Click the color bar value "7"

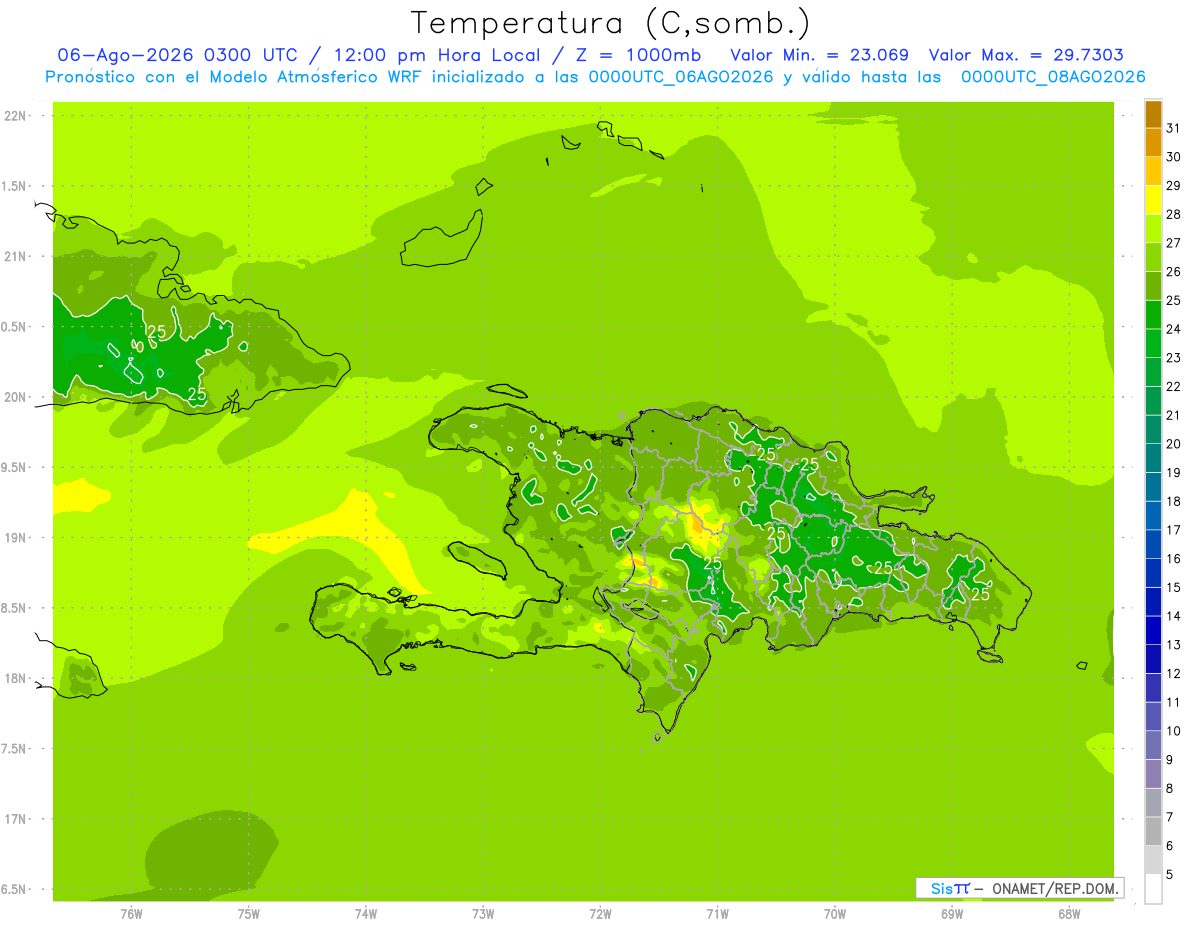1170,817
